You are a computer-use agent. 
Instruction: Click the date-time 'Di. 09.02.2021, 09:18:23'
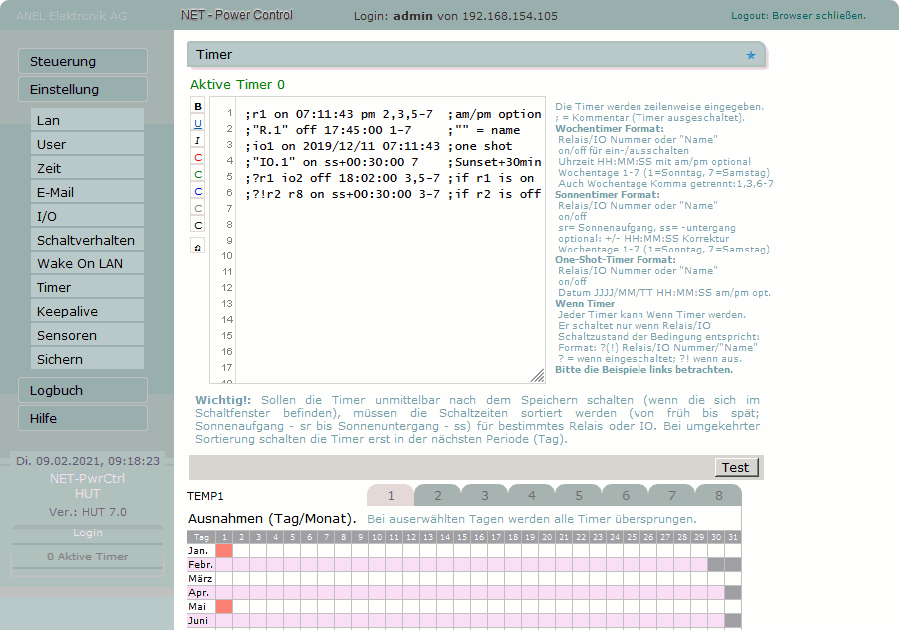pos(88,461)
